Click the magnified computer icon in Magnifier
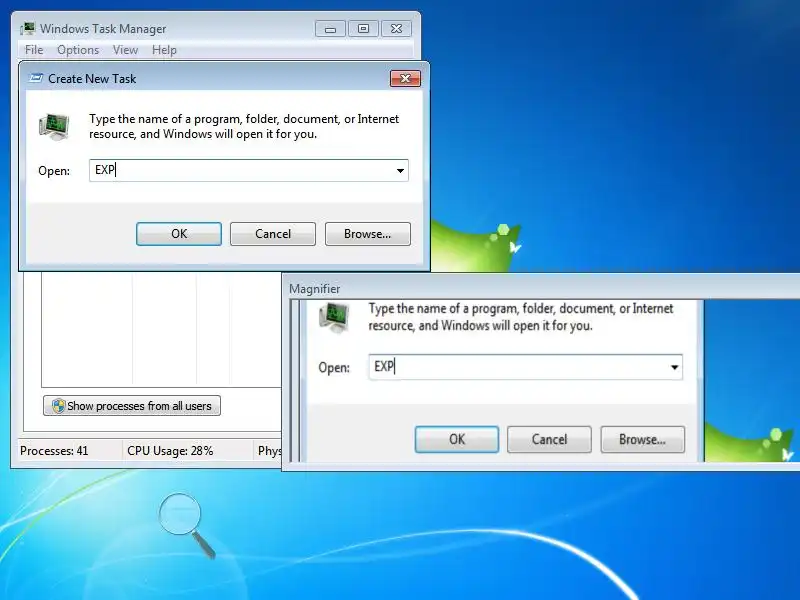The width and height of the screenshot is (800, 600). pos(334,317)
